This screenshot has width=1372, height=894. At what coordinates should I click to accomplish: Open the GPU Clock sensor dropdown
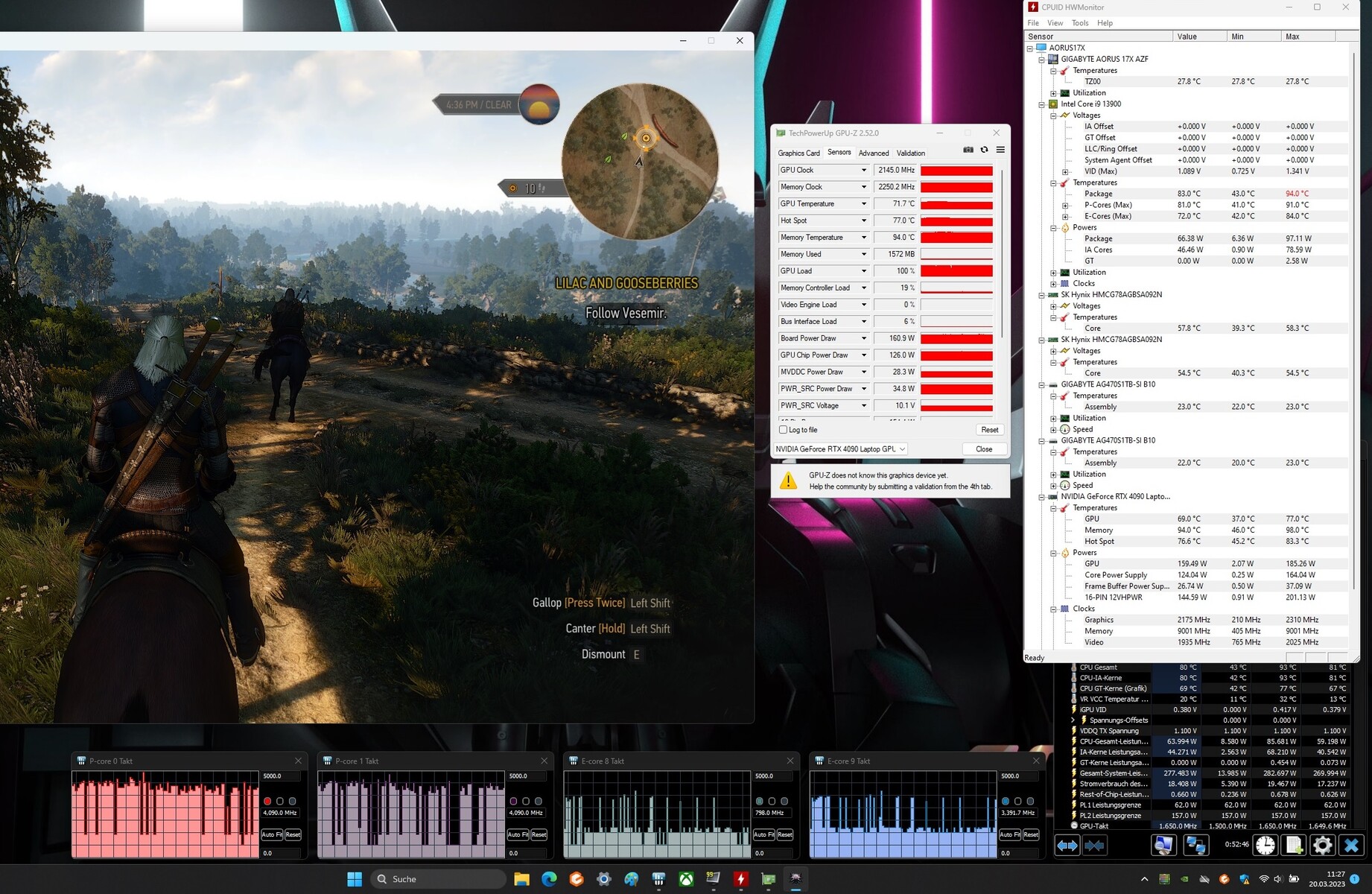(864, 171)
